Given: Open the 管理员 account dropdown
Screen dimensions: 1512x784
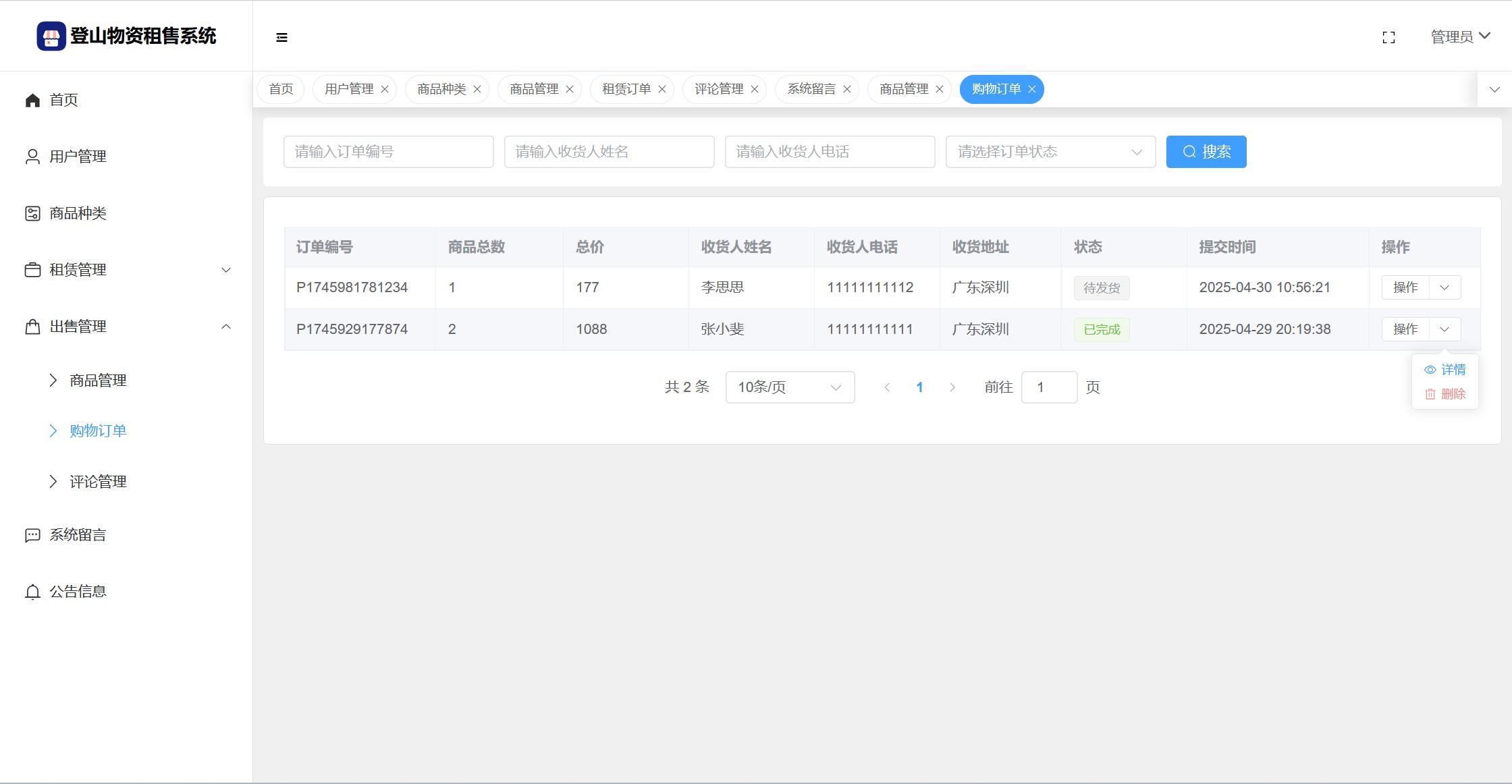Looking at the screenshot, I should 1460,36.
